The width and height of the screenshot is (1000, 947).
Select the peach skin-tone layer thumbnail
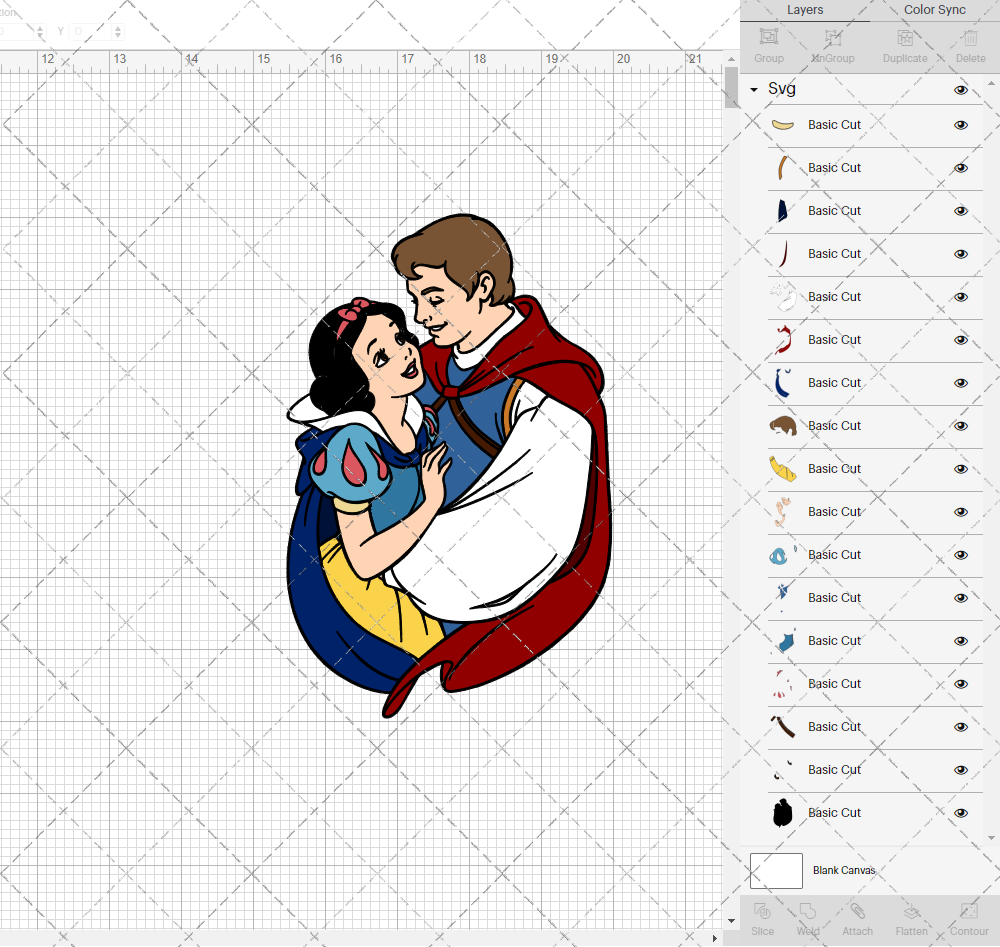click(783, 512)
